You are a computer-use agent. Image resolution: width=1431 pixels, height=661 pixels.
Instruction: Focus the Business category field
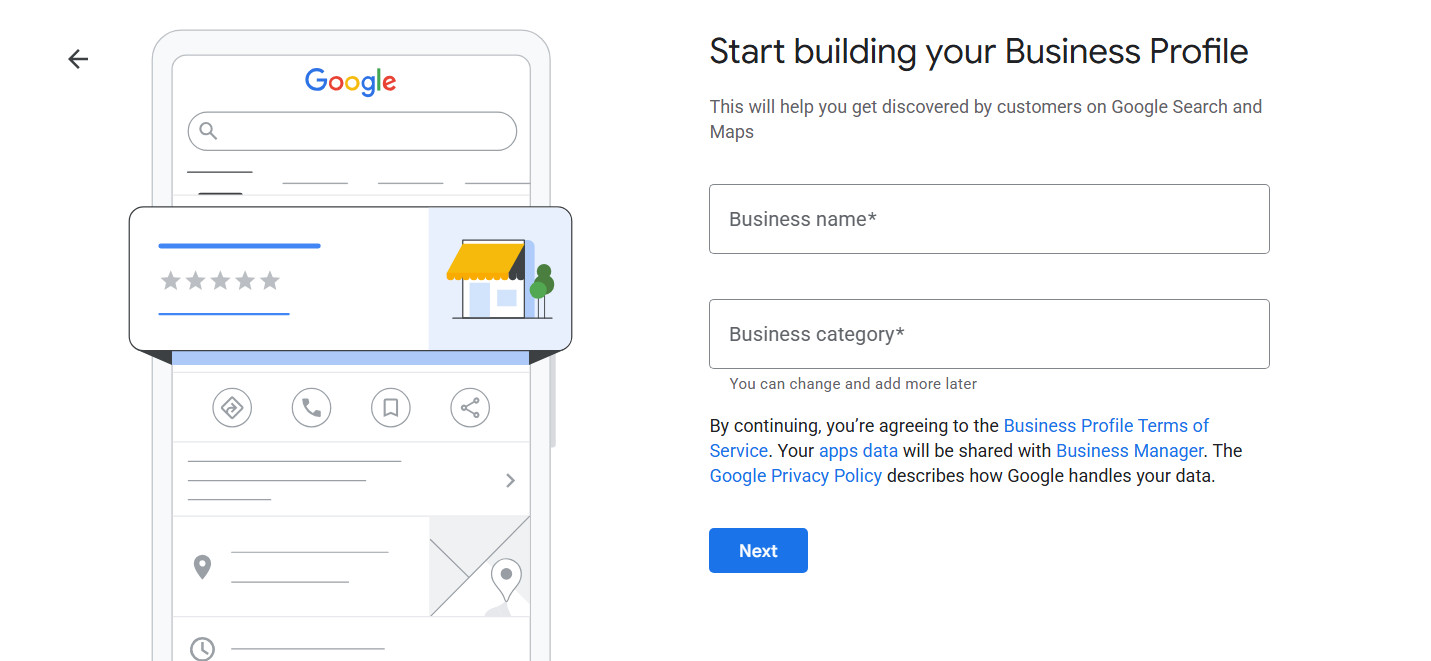989,334
